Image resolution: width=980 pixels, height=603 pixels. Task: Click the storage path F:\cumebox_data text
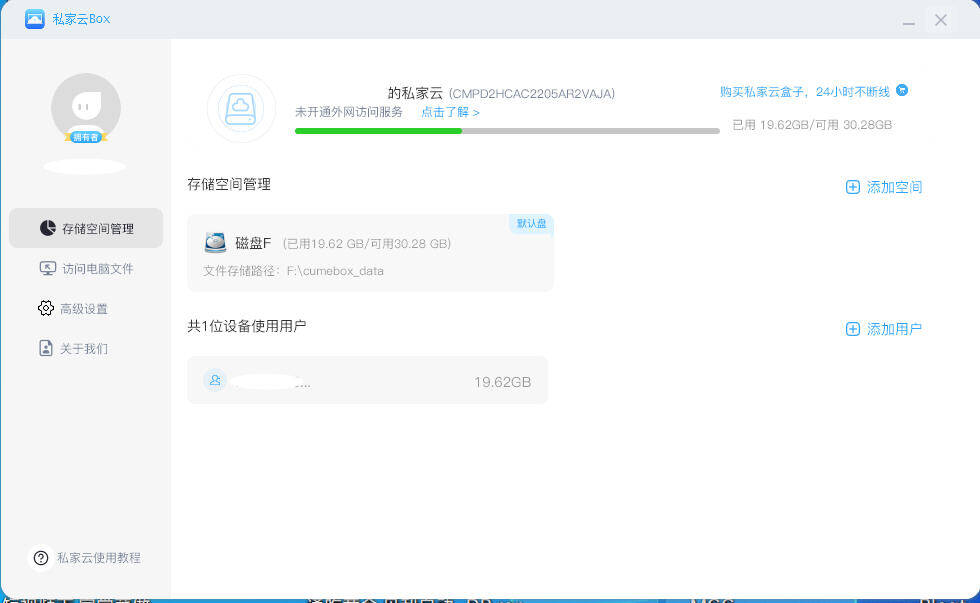coord(335,271)
